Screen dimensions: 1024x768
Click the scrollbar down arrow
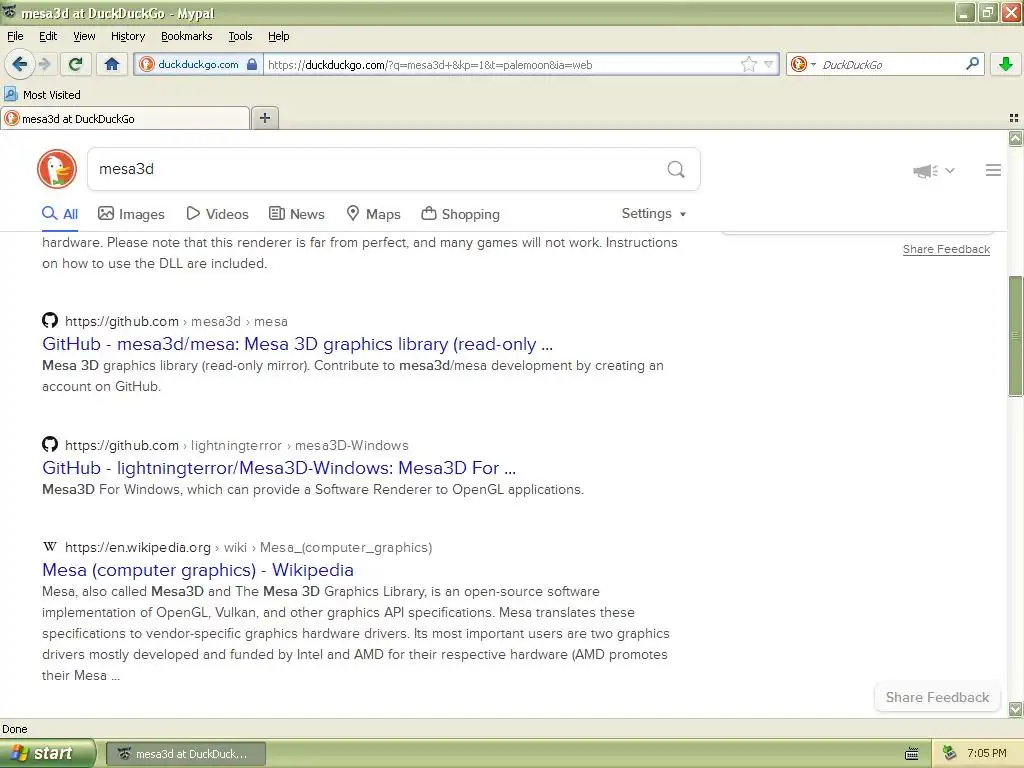click(x=1015, y=709)
